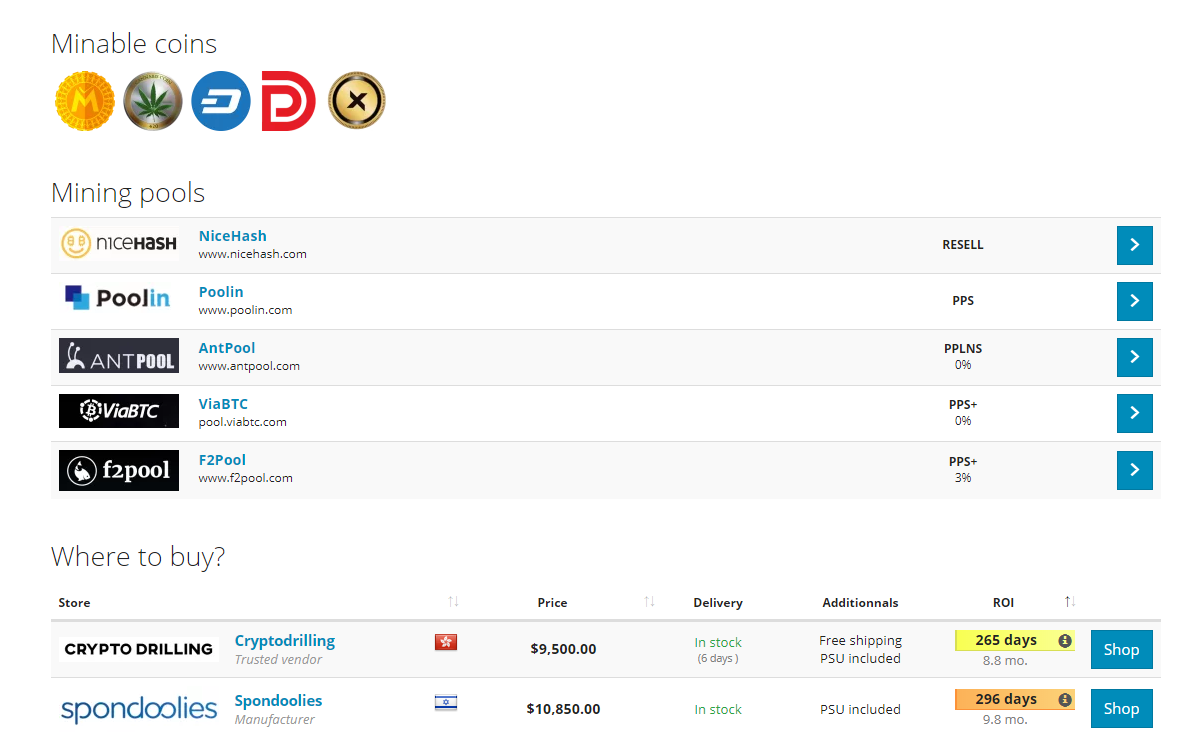Click the Hong Kong flag icon

[445, 642]
